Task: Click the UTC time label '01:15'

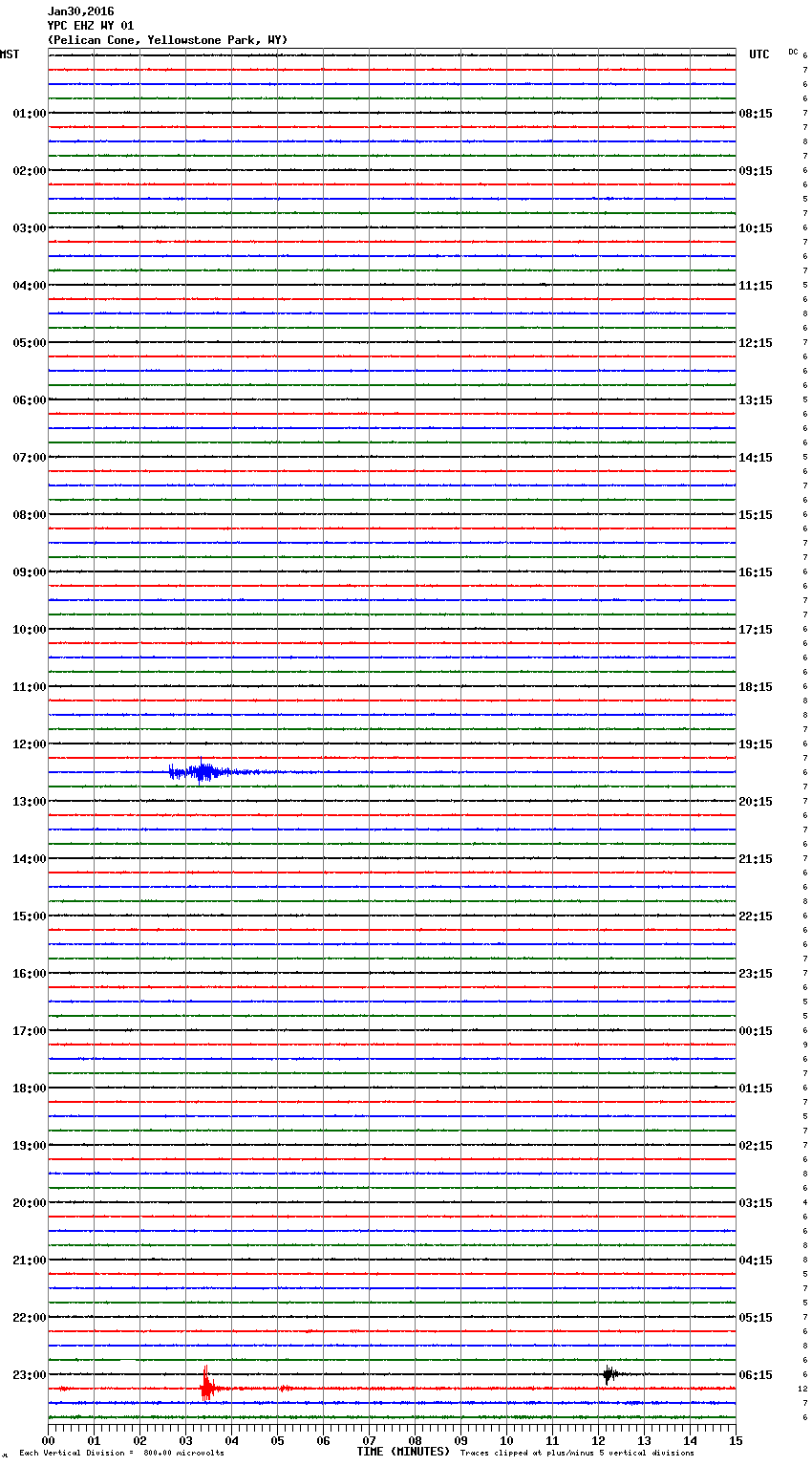Action: point(756,1089)
